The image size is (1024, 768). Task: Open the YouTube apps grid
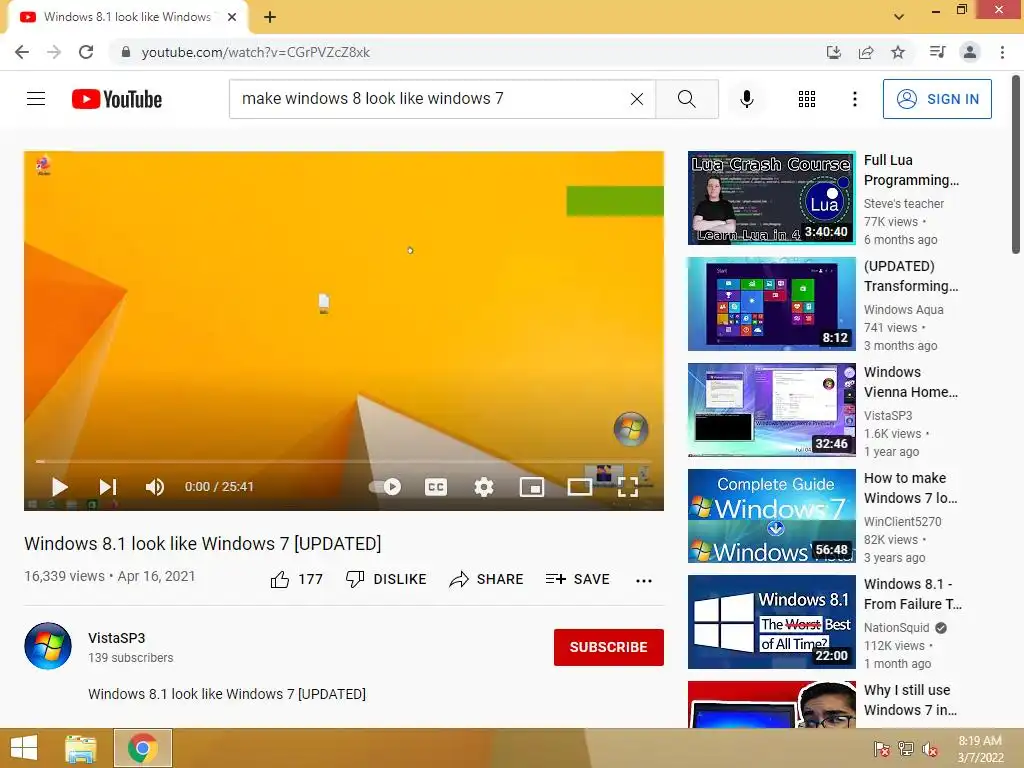pyautogui.click(x=807, y=99)
